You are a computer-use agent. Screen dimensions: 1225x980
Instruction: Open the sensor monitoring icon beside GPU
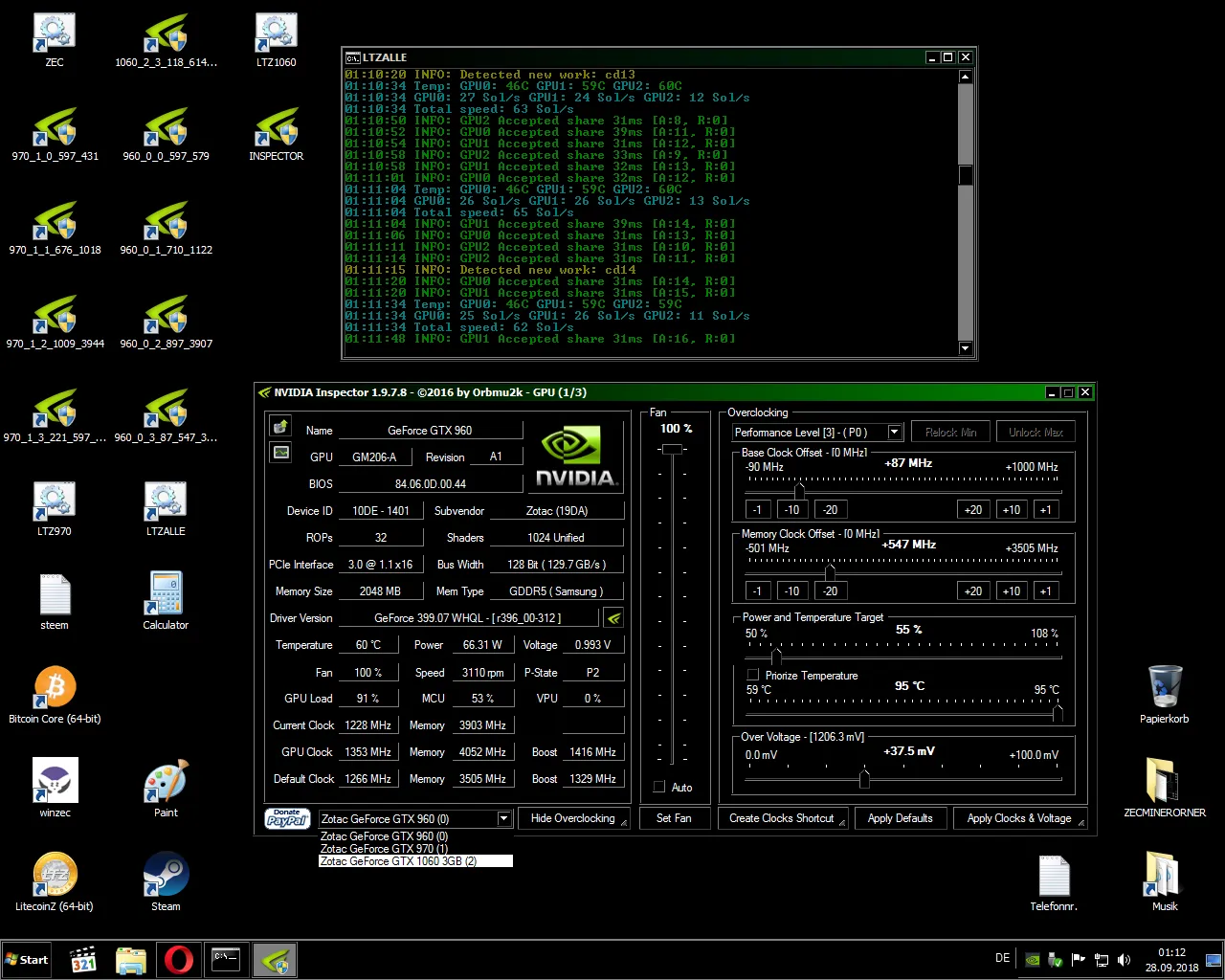pos(280,452)
